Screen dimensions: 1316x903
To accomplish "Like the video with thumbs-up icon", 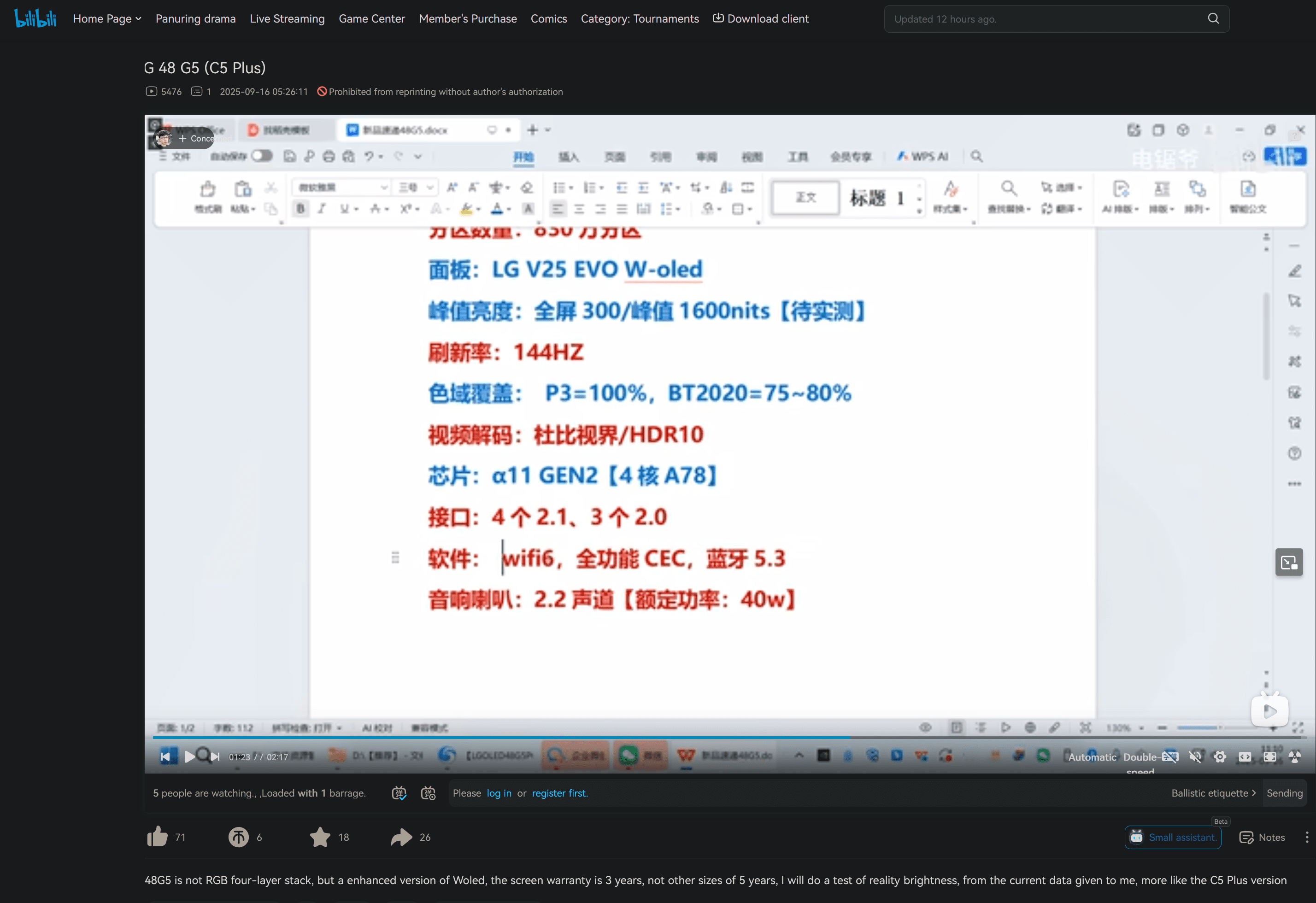I will [x=158, y=837].
